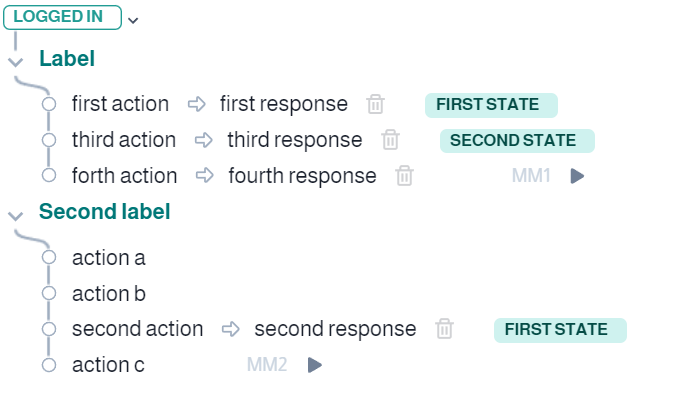Viewport: 675px width, 395px height.
Task: Click the third response text
Action: pos(295,140)
